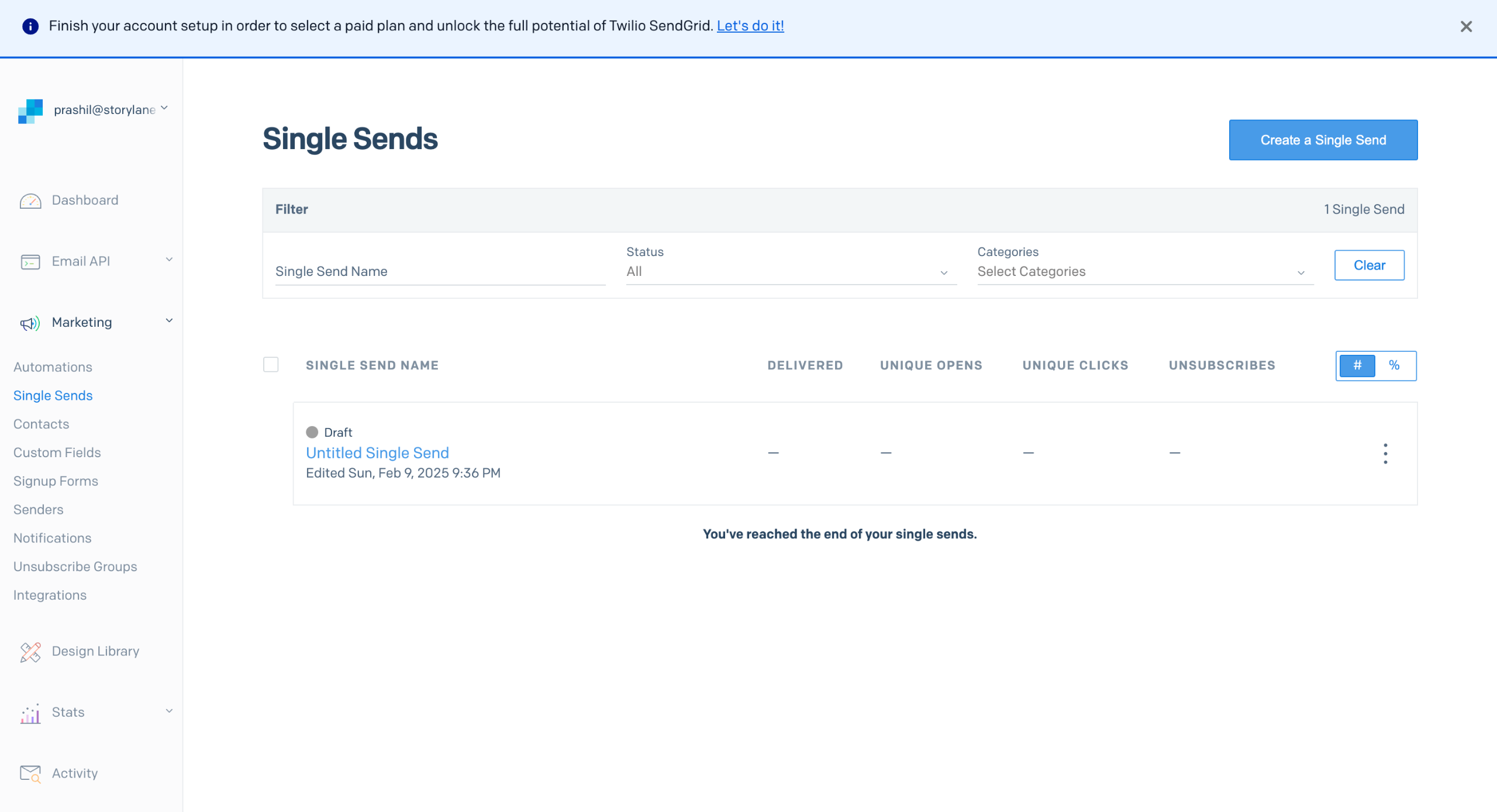Open the Dashboard gauge icon
1497x812 pixels.
(30, 201)
